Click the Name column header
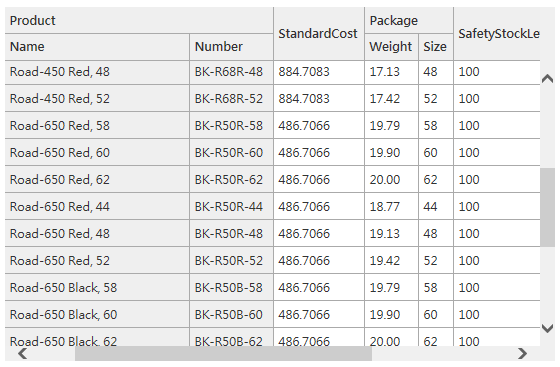Screen dimensions: 560x367 (97, 47)
